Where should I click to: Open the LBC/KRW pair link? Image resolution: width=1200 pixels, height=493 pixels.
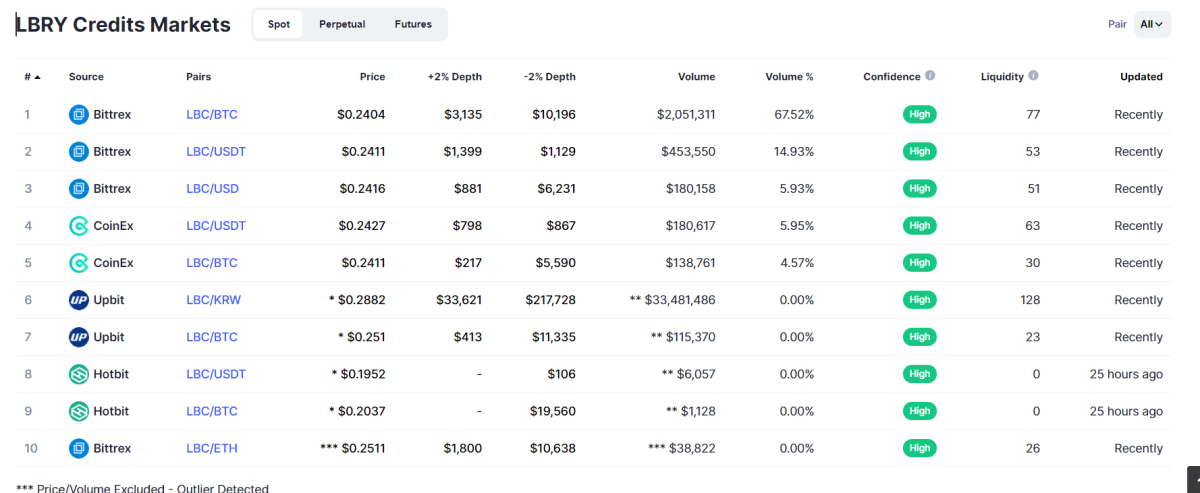point(212,300)
